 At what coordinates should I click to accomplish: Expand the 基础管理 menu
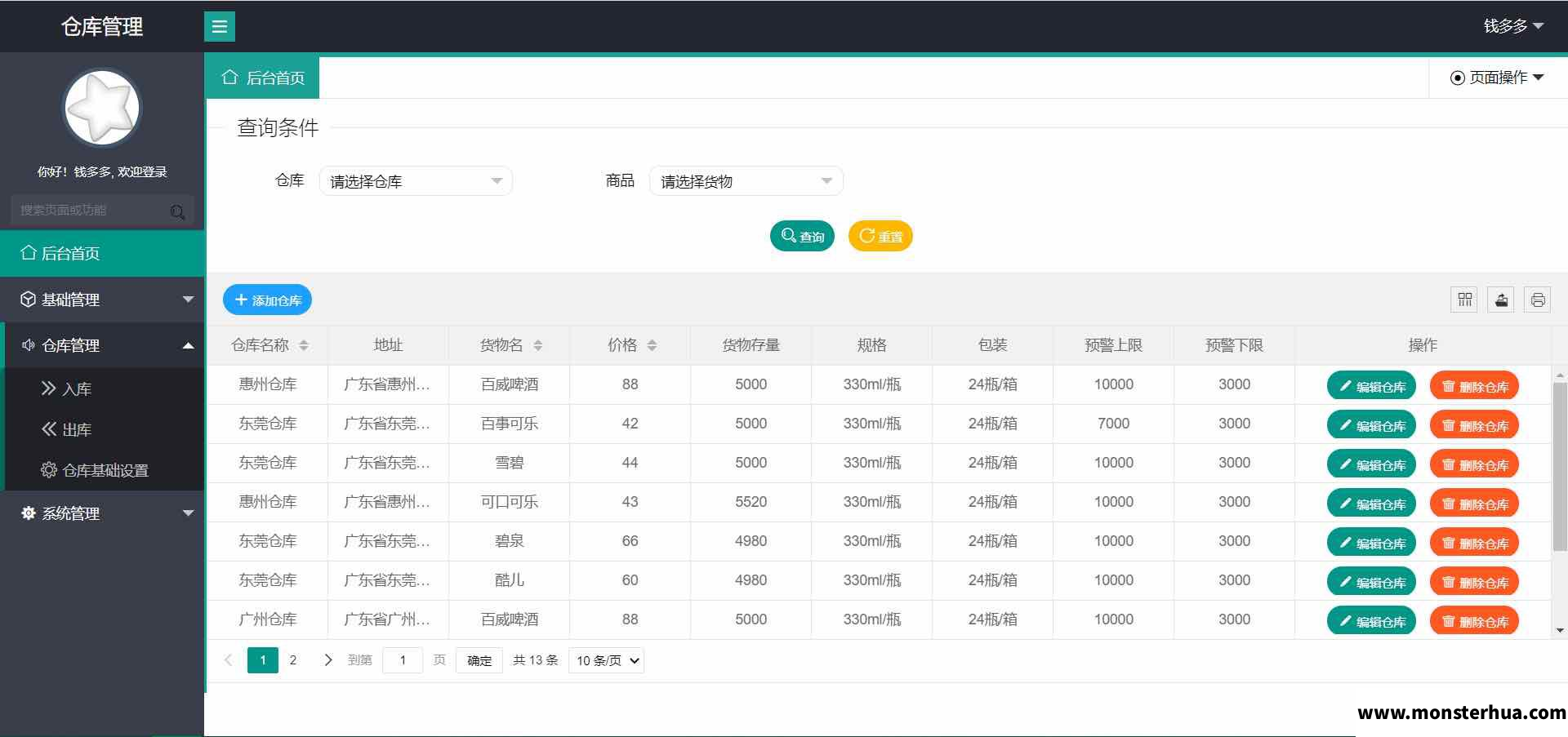[102, 300]
